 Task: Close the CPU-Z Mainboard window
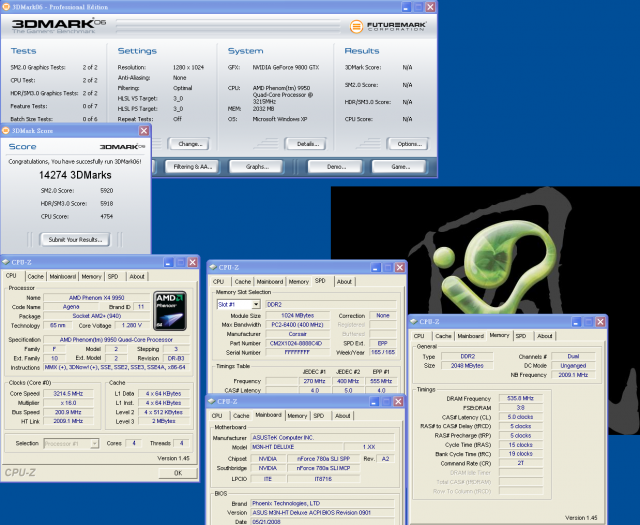pyautogui.click(x=398, y=401)
